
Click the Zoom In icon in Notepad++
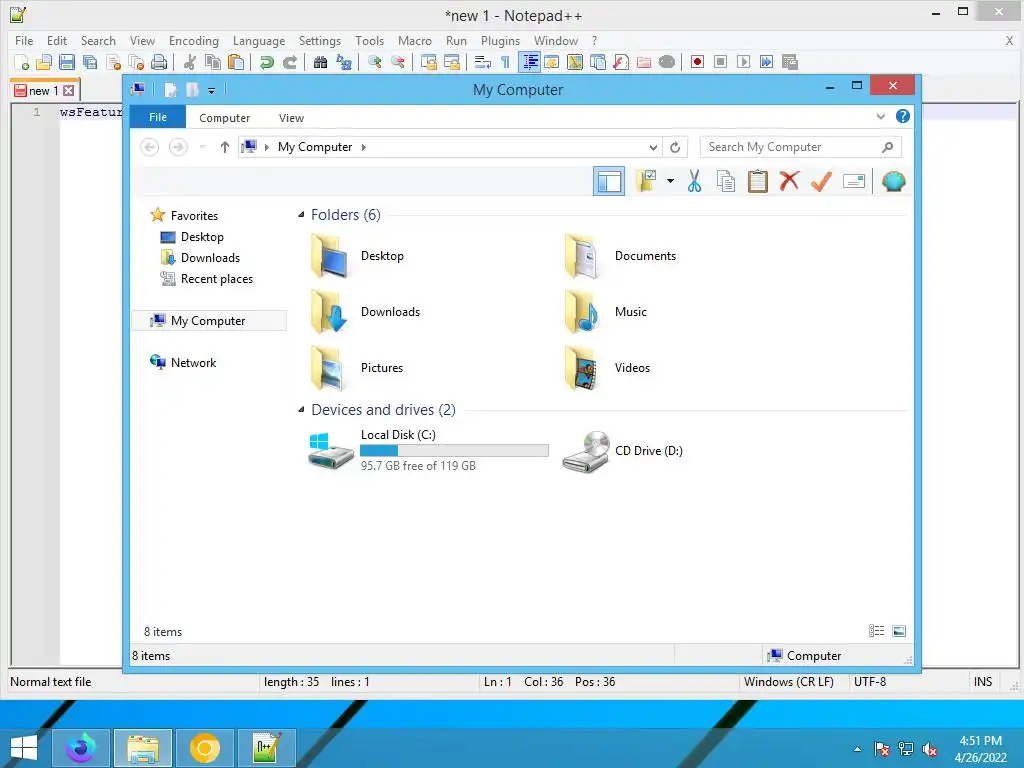pyautogui.click(x=375, y=62)
